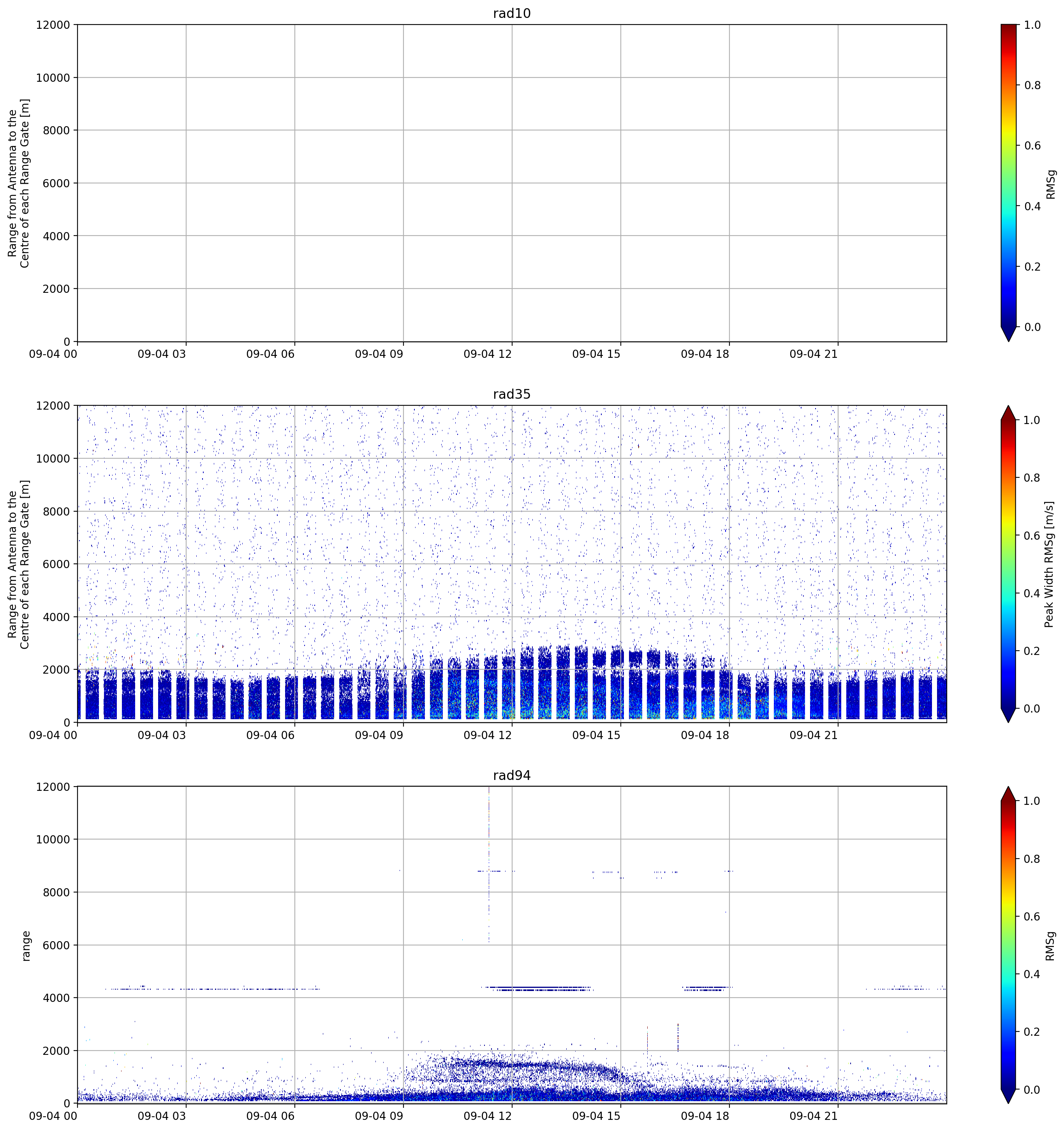
Task: Click the '09-04 00' x tick under rad35
Action: tap(53, 735)
